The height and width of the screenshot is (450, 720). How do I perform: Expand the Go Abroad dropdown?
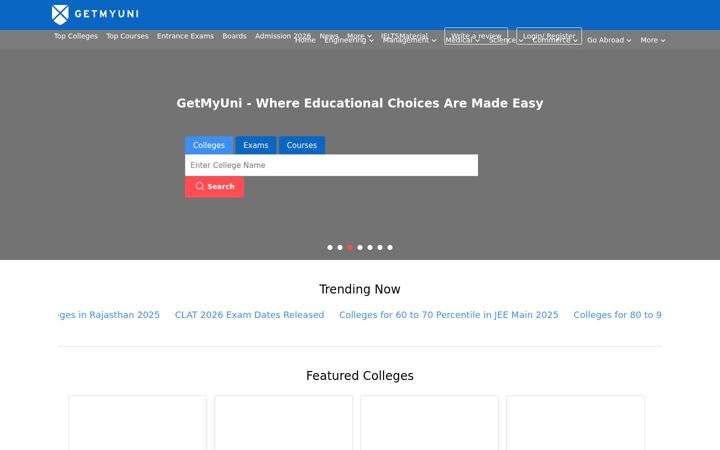609,40
